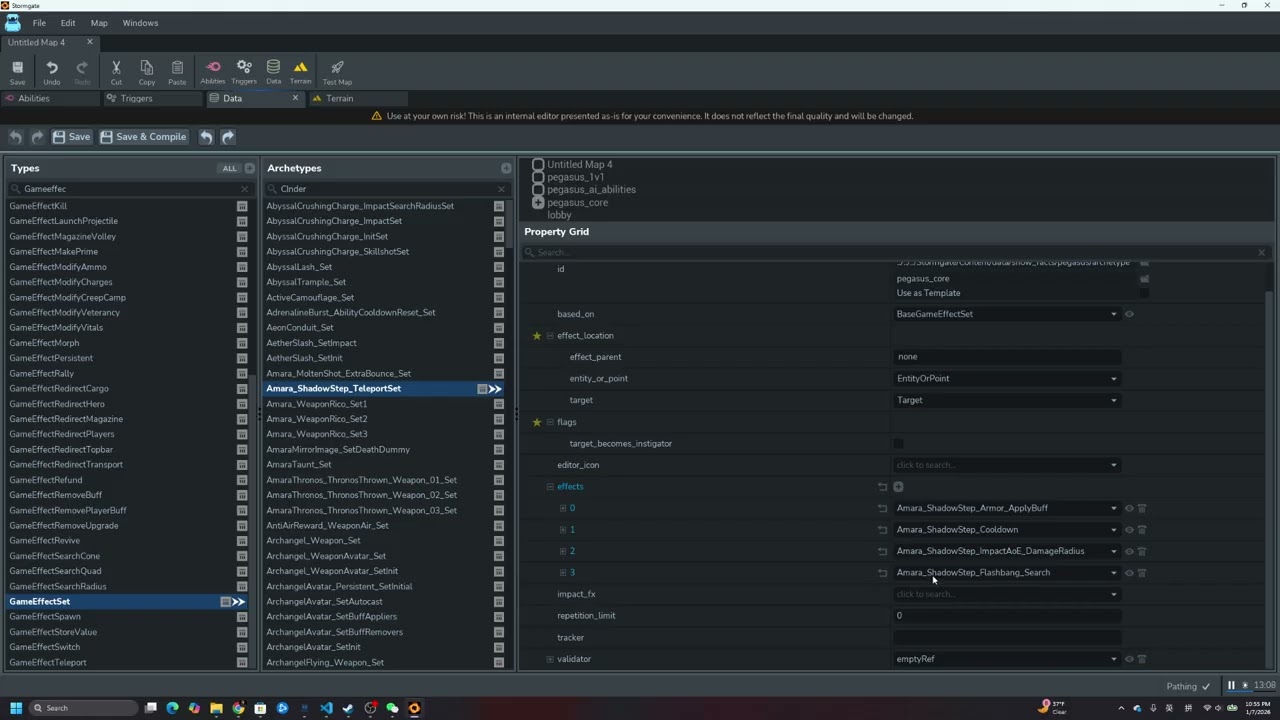Click the repetition_limit value field

(1006, 616)
